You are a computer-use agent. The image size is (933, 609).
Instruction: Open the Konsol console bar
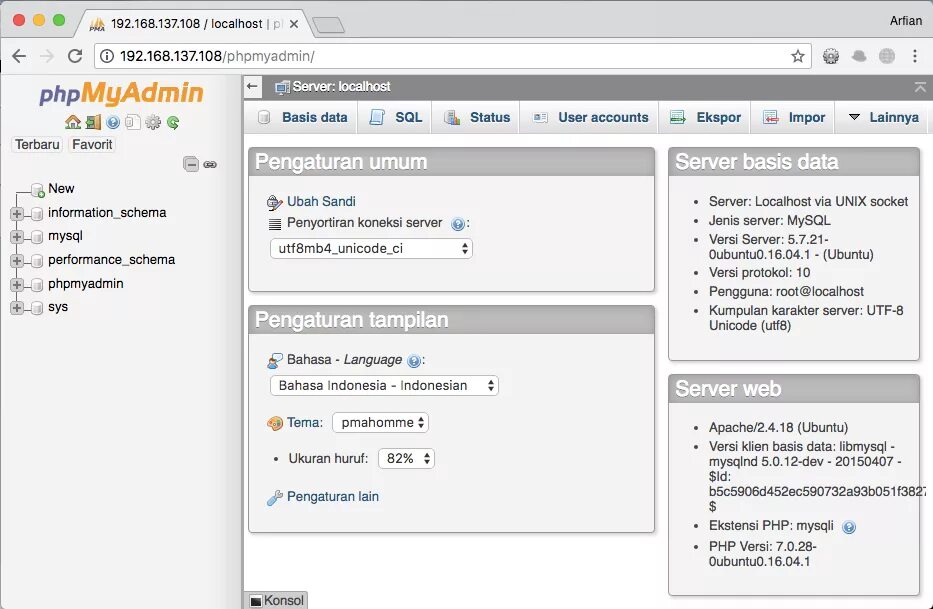click(x=277, y=600)
